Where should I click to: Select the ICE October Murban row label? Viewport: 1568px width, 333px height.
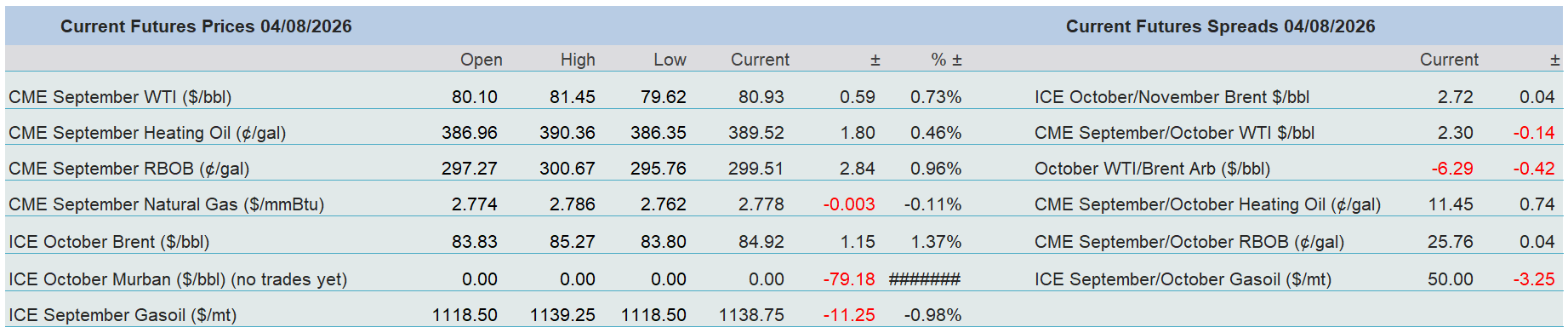178,279
